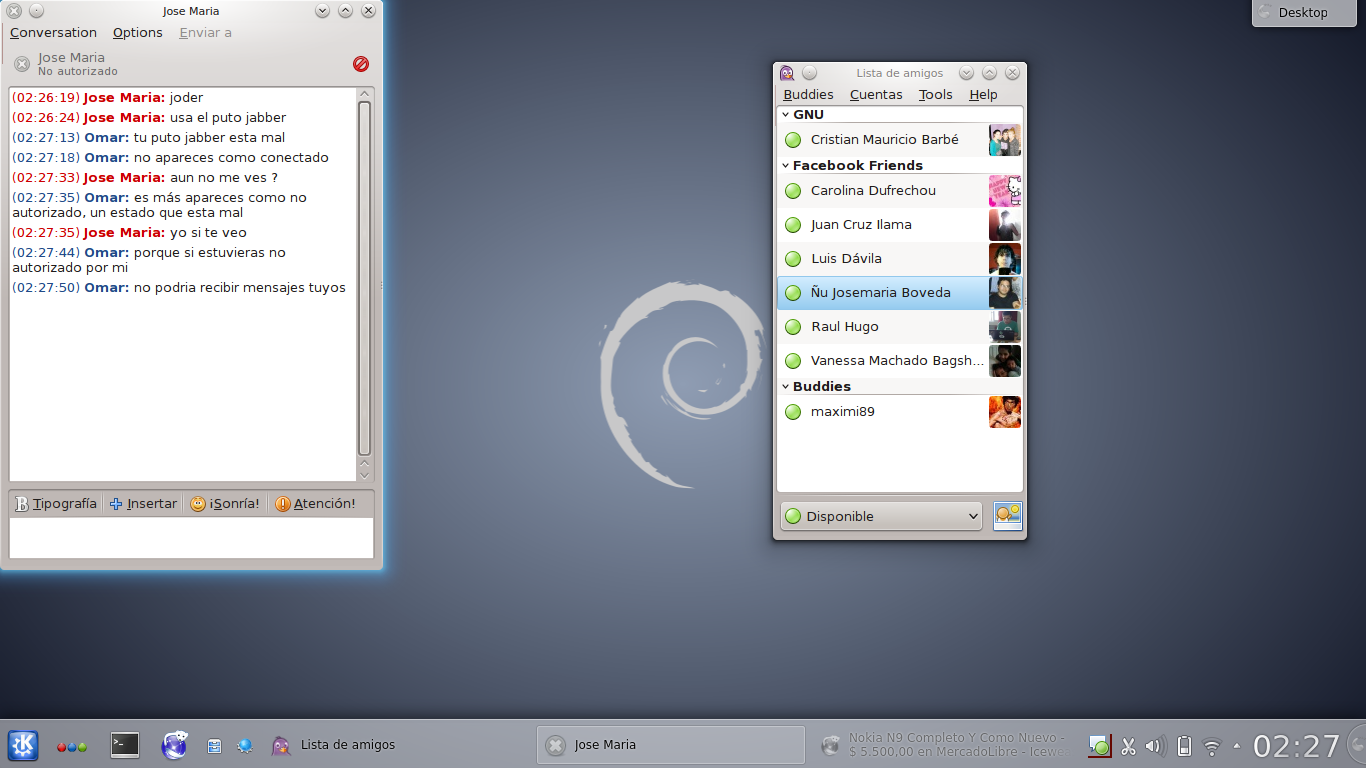Viewport: 1366px width, 768px height.
Task: Select buddy Ñu Josemaria Boveda
Action: tap(900, 293)
